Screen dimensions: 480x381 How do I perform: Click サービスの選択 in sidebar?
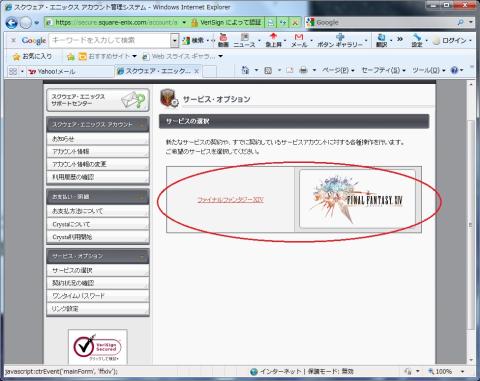[98, 270]
